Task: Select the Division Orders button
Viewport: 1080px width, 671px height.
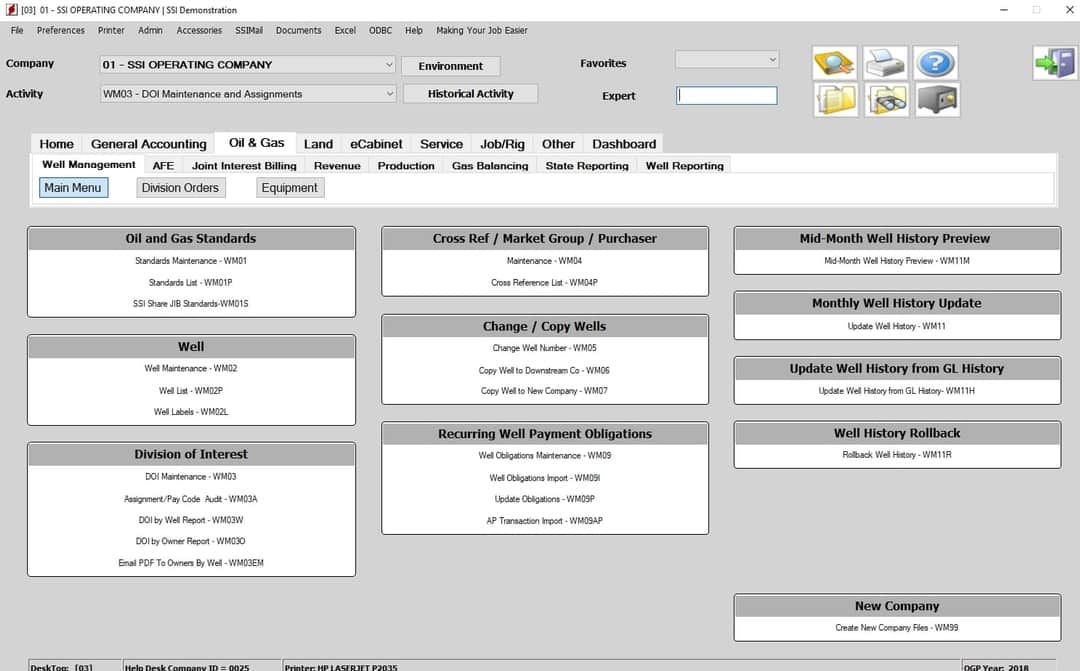Action: coord(180,188)
